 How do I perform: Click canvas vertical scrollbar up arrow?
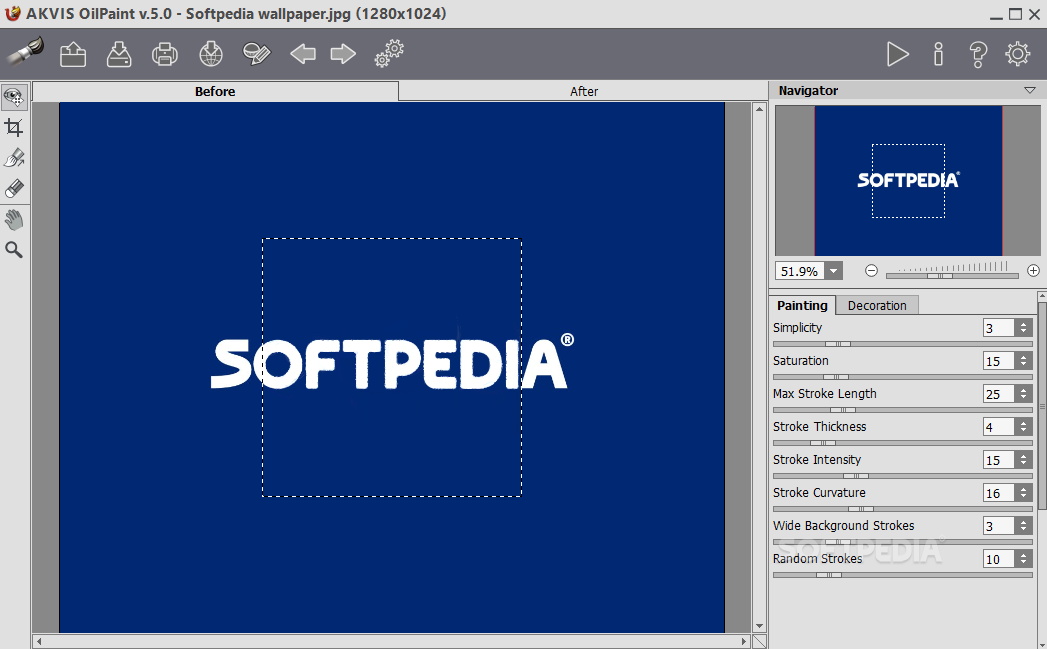tap(759, 108)
